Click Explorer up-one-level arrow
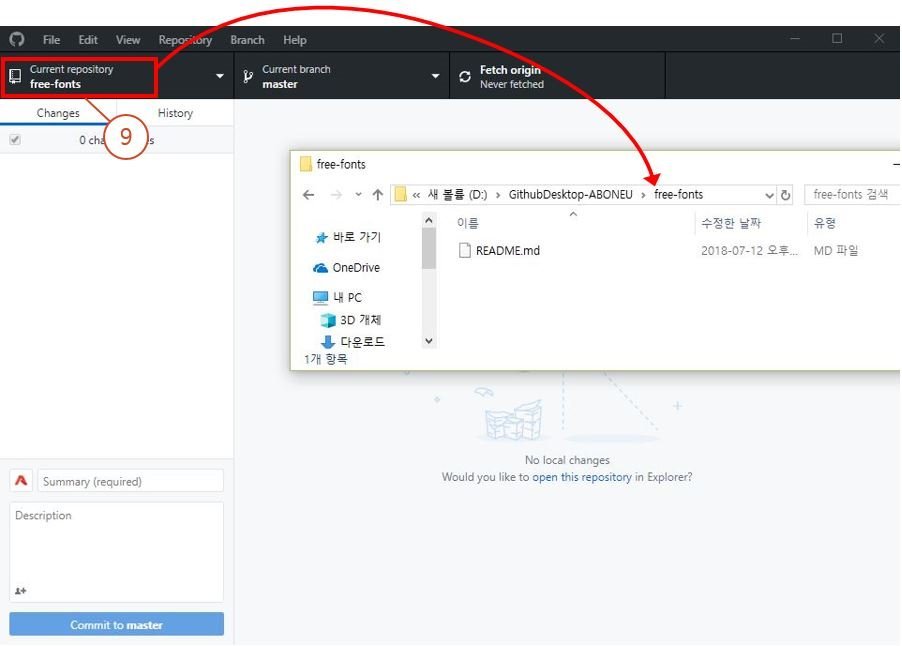 (x=377, y=194)
